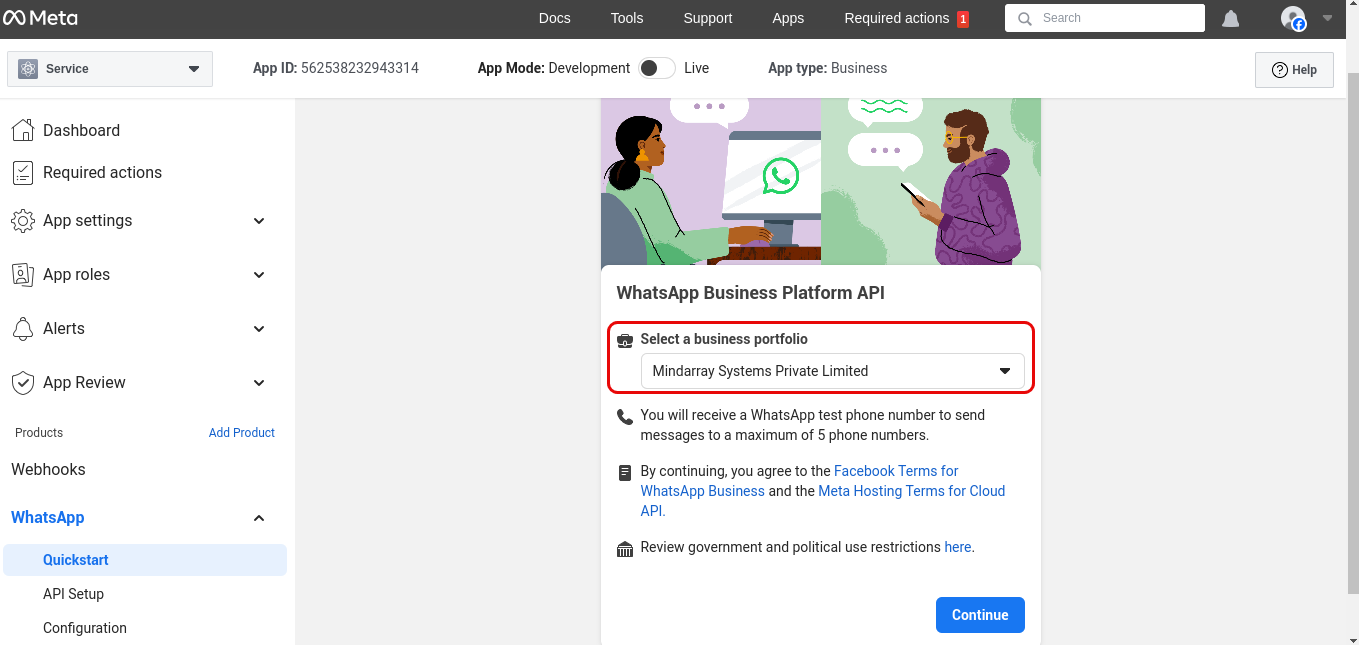The width and height of the screenshot is (1359, 645).
Task: Click the Continue button
Action: pyautogui.click(x=980, y=614)
